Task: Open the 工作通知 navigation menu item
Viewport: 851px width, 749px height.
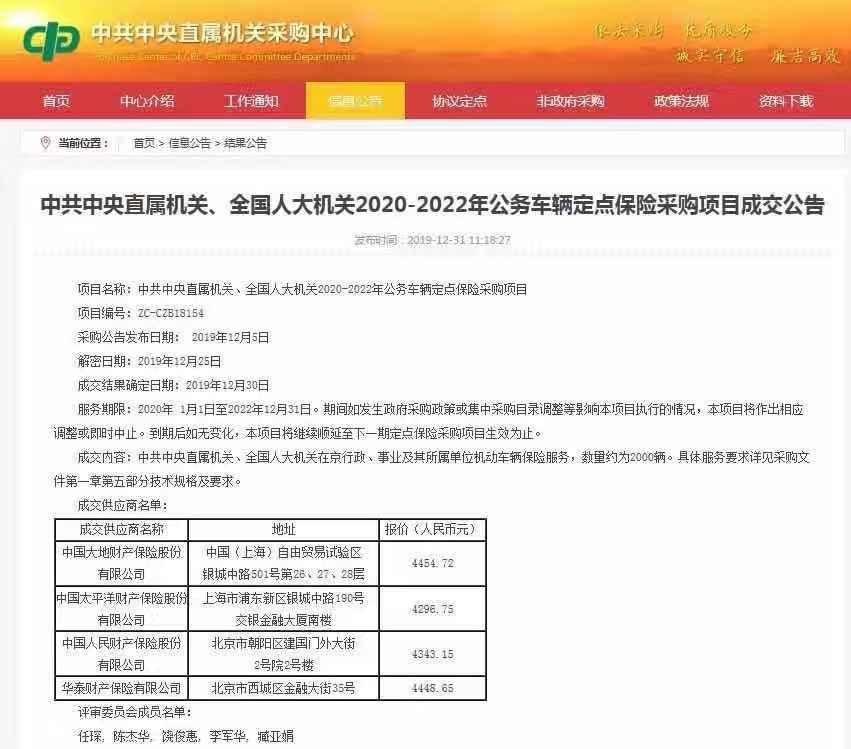Action: [x=250, y=101]
